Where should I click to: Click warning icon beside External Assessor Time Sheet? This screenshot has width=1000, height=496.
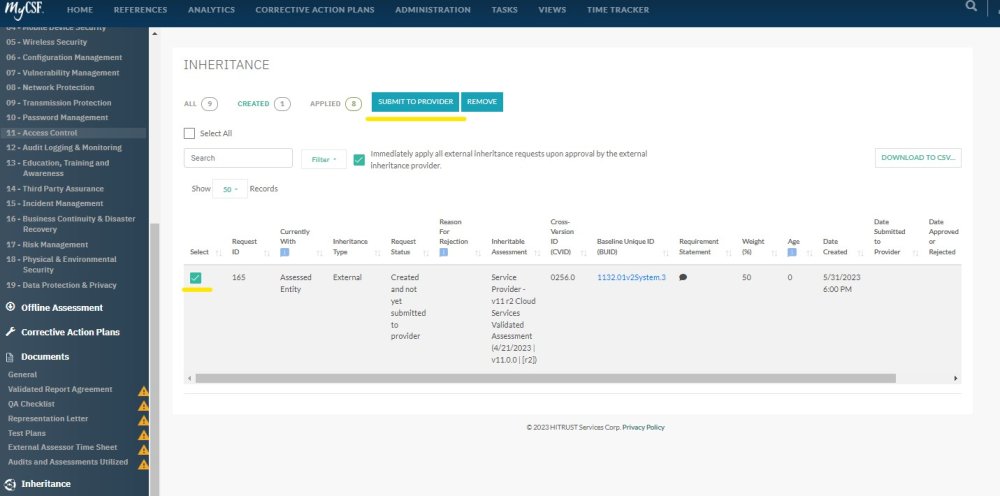(143, 449)
